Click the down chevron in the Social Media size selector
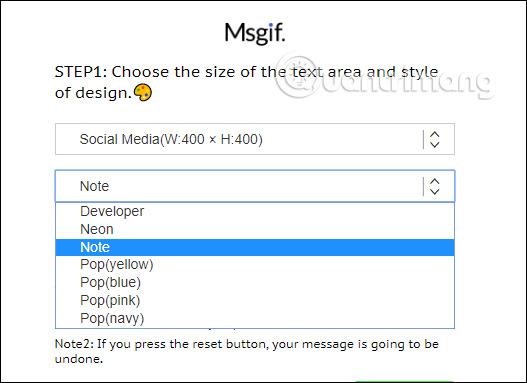 click(435, 144)
